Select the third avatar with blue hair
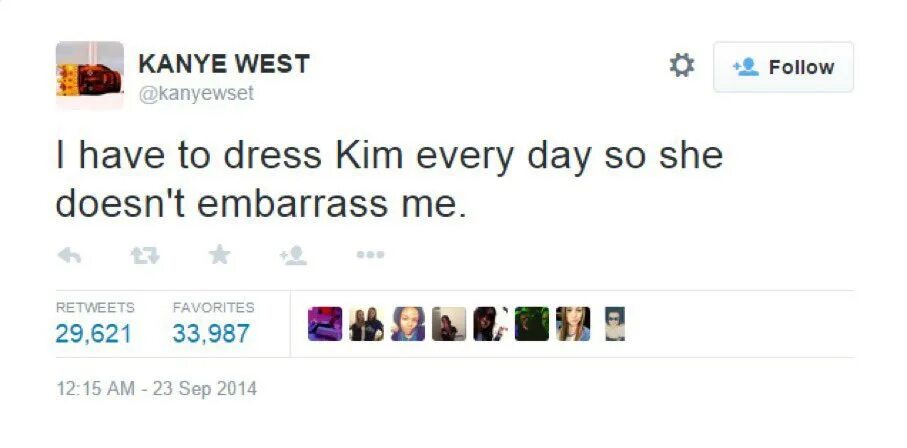The image size is (907, 448). click(408, 324)
